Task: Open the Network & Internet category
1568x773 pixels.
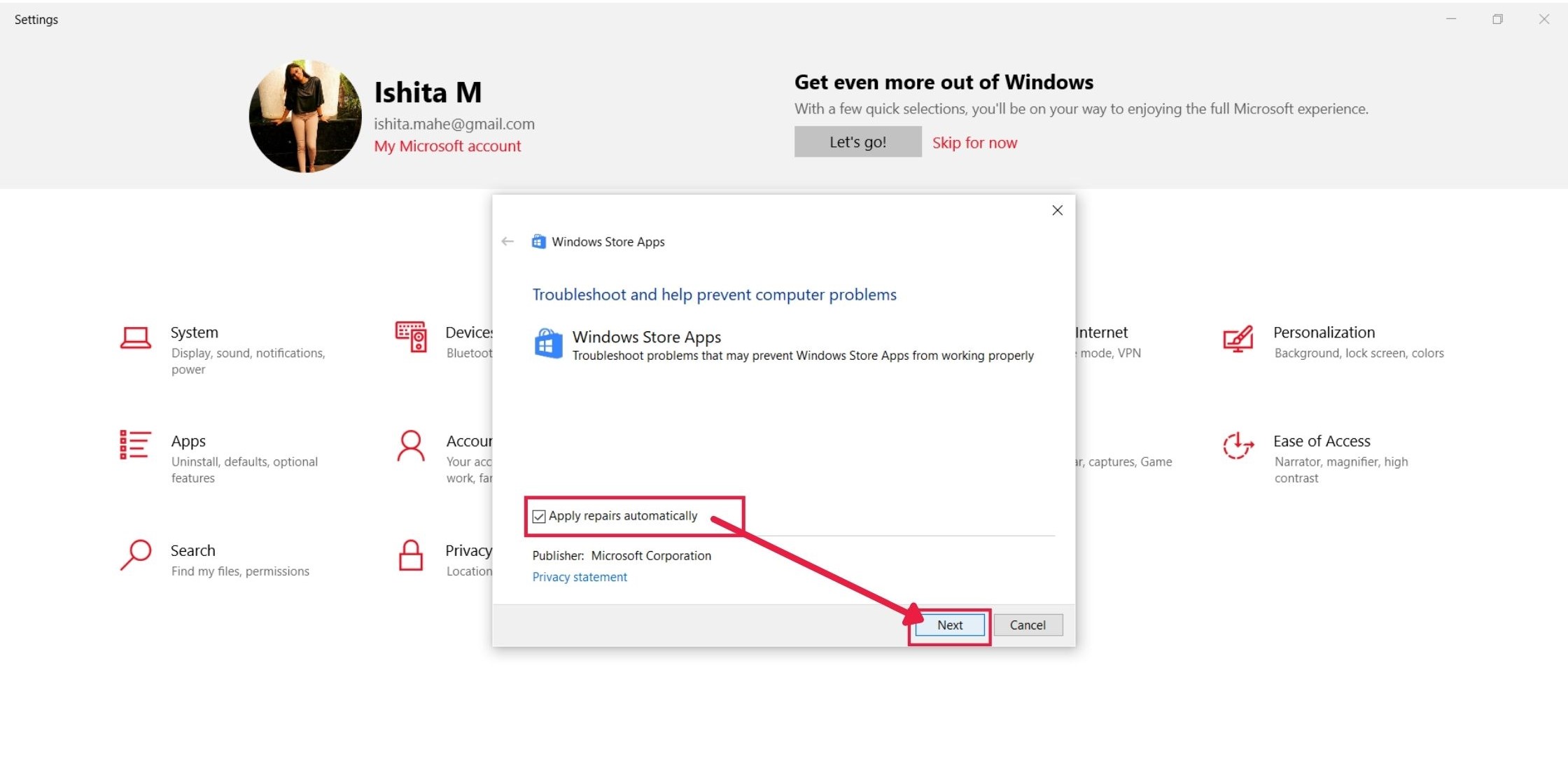Action: pyautogui.click(x=1102, y=332)
